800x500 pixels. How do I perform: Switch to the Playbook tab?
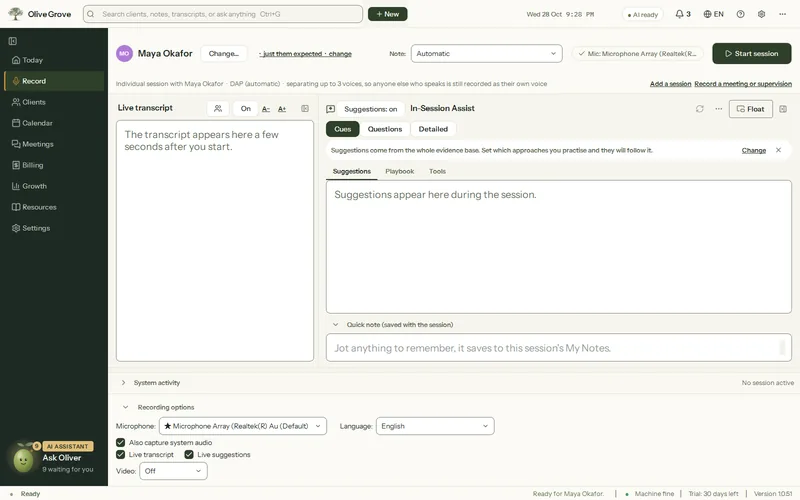click(x=399, y=171)
